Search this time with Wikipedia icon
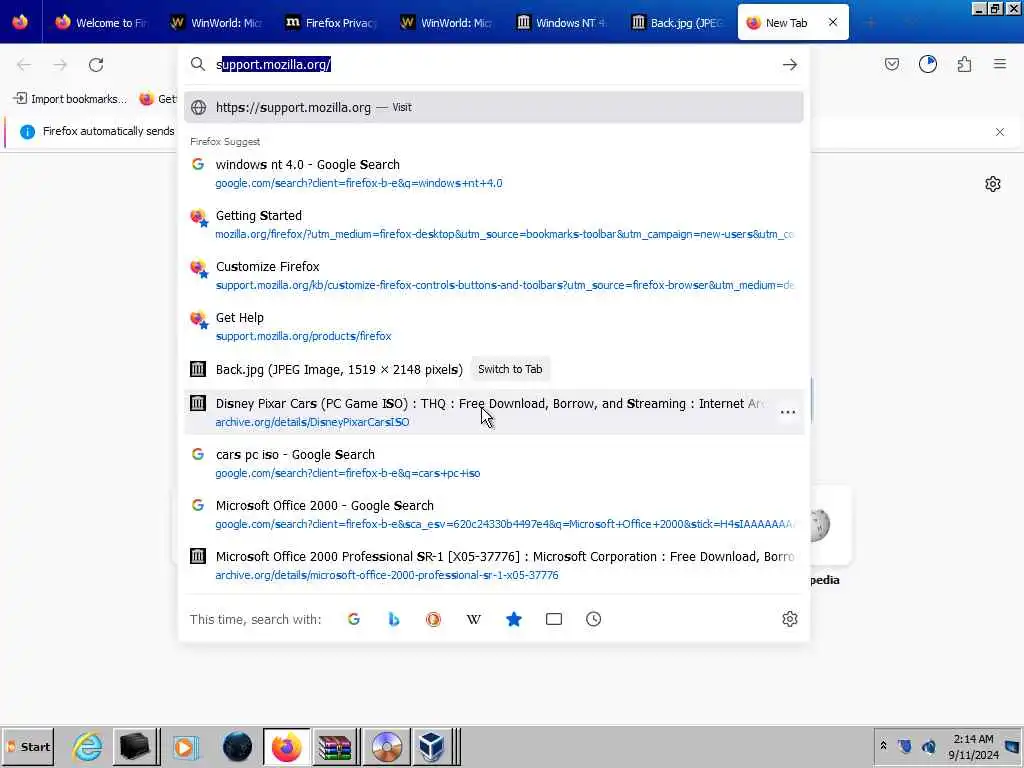 click(x=473, y=619)
